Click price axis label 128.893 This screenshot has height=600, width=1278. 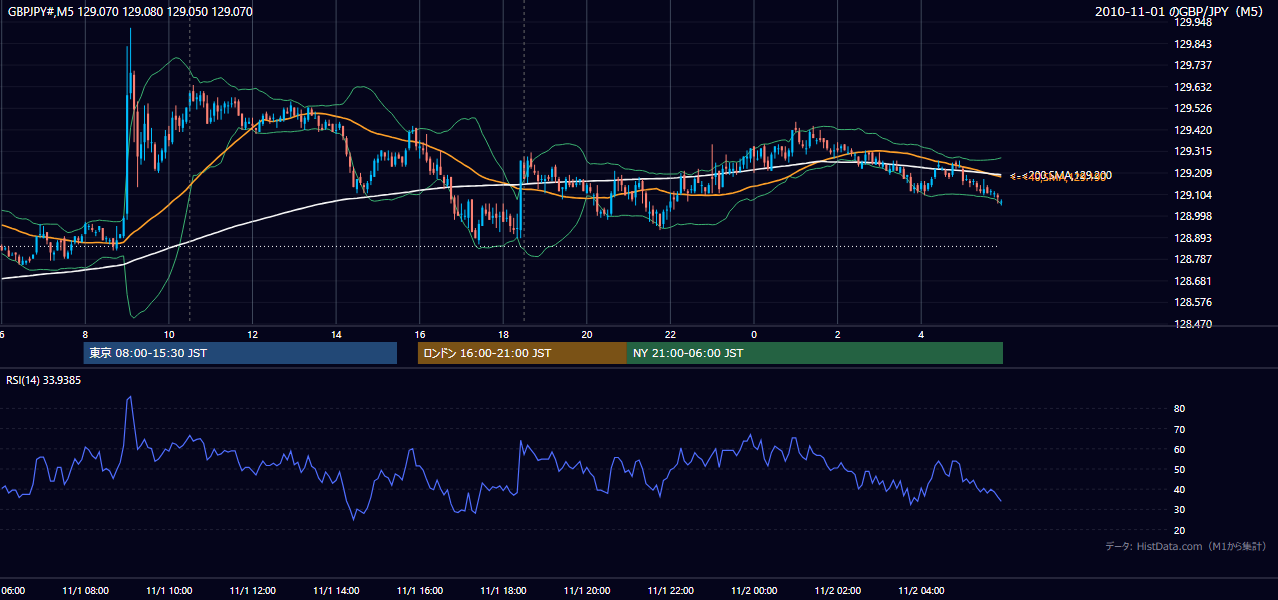pos(1194,238)
